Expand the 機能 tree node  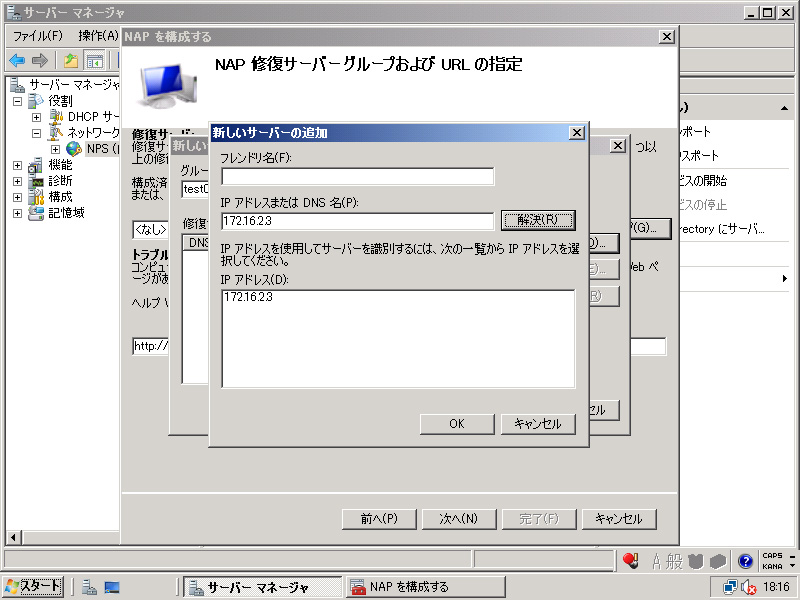tap(18, 165)
